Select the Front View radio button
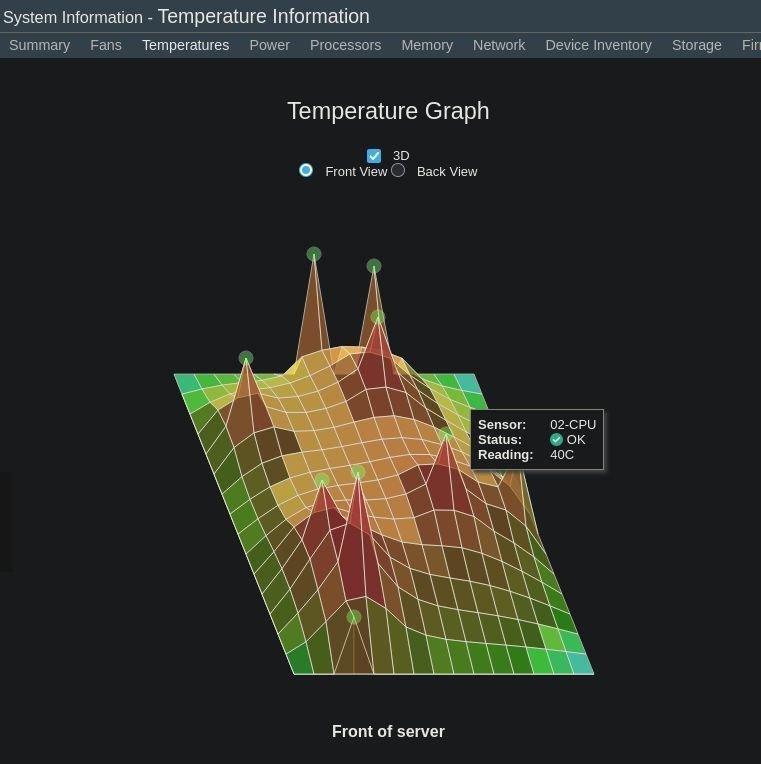761x764 pixels. click(306, 171)
